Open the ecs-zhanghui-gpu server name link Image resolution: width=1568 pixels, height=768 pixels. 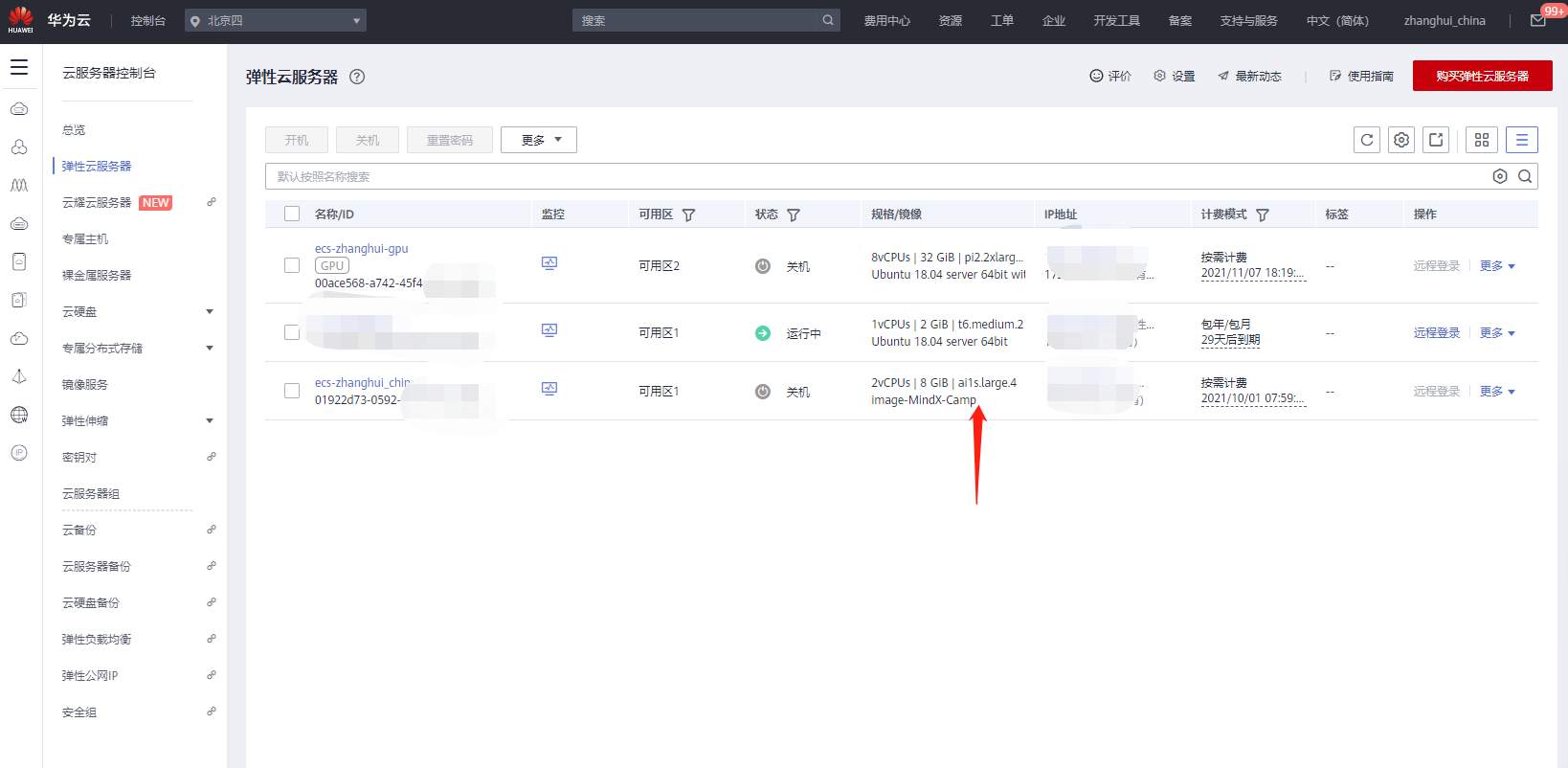(362, 249)
